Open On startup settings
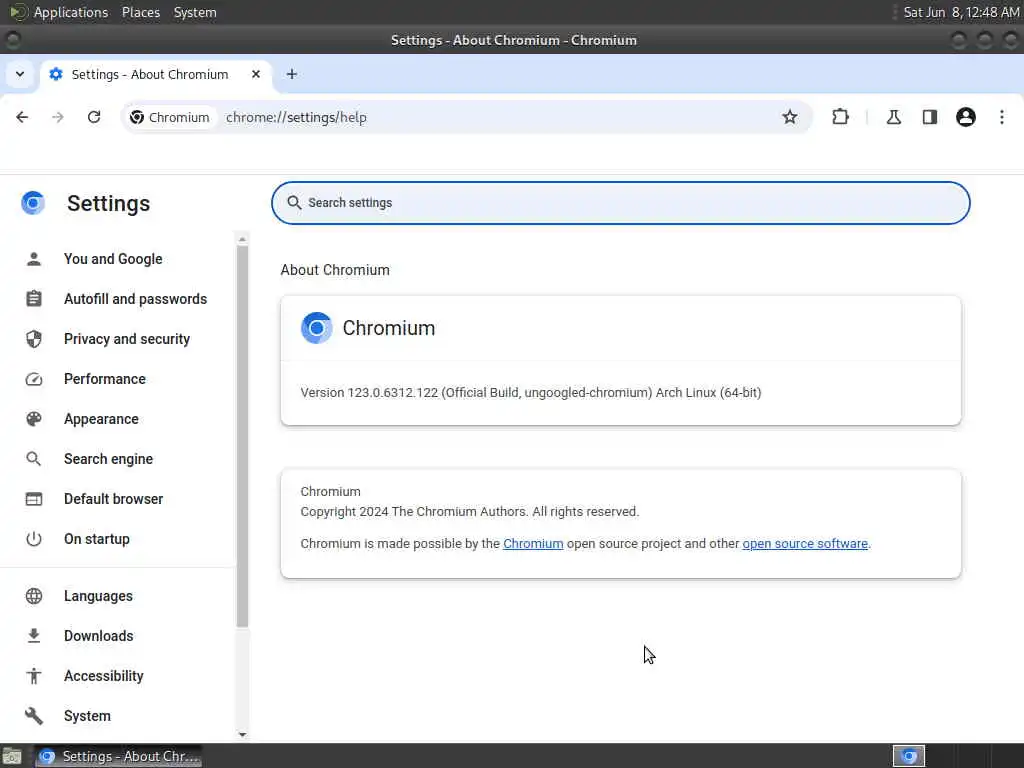 (x=97, y=539)
